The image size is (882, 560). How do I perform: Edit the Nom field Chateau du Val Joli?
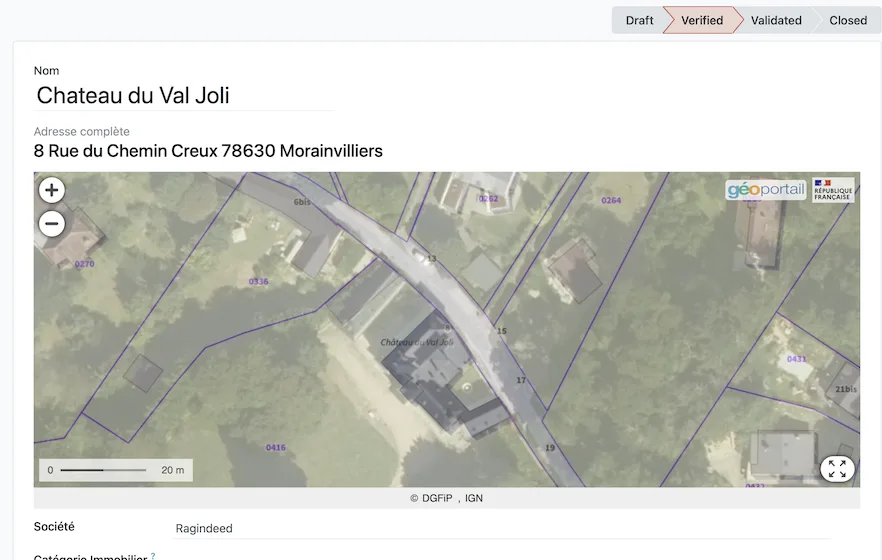pos(184,96)
